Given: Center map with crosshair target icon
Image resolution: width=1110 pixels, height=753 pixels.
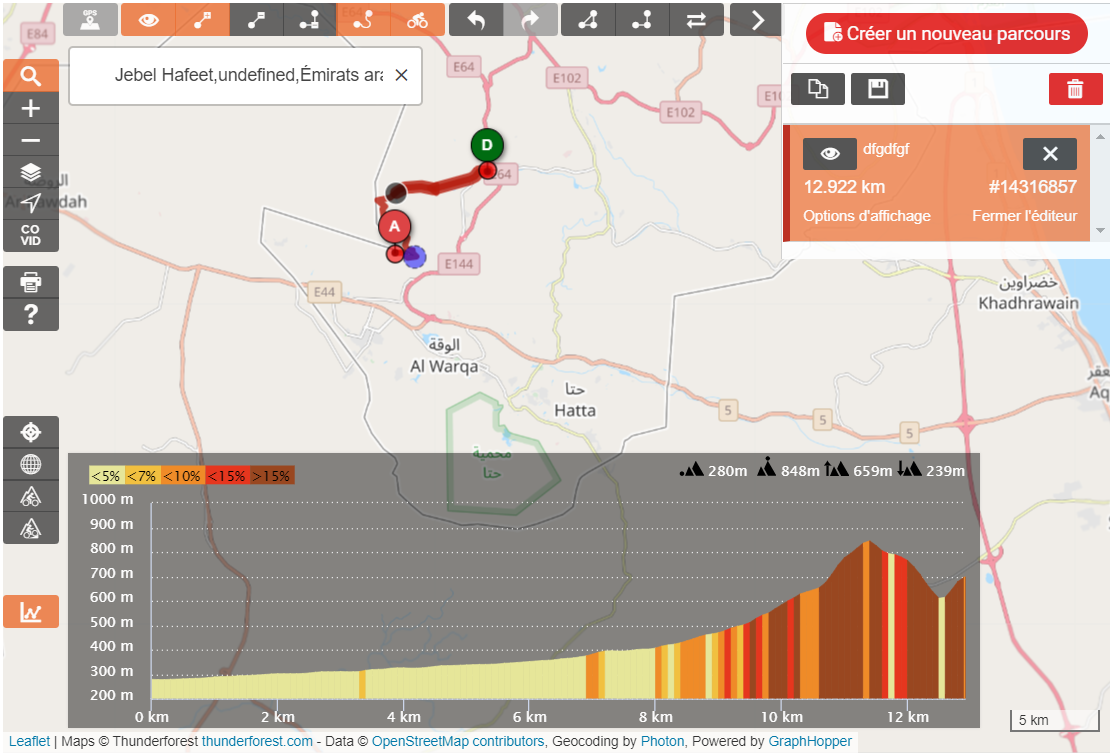Looking at the screenshot, I should point(30,432).
